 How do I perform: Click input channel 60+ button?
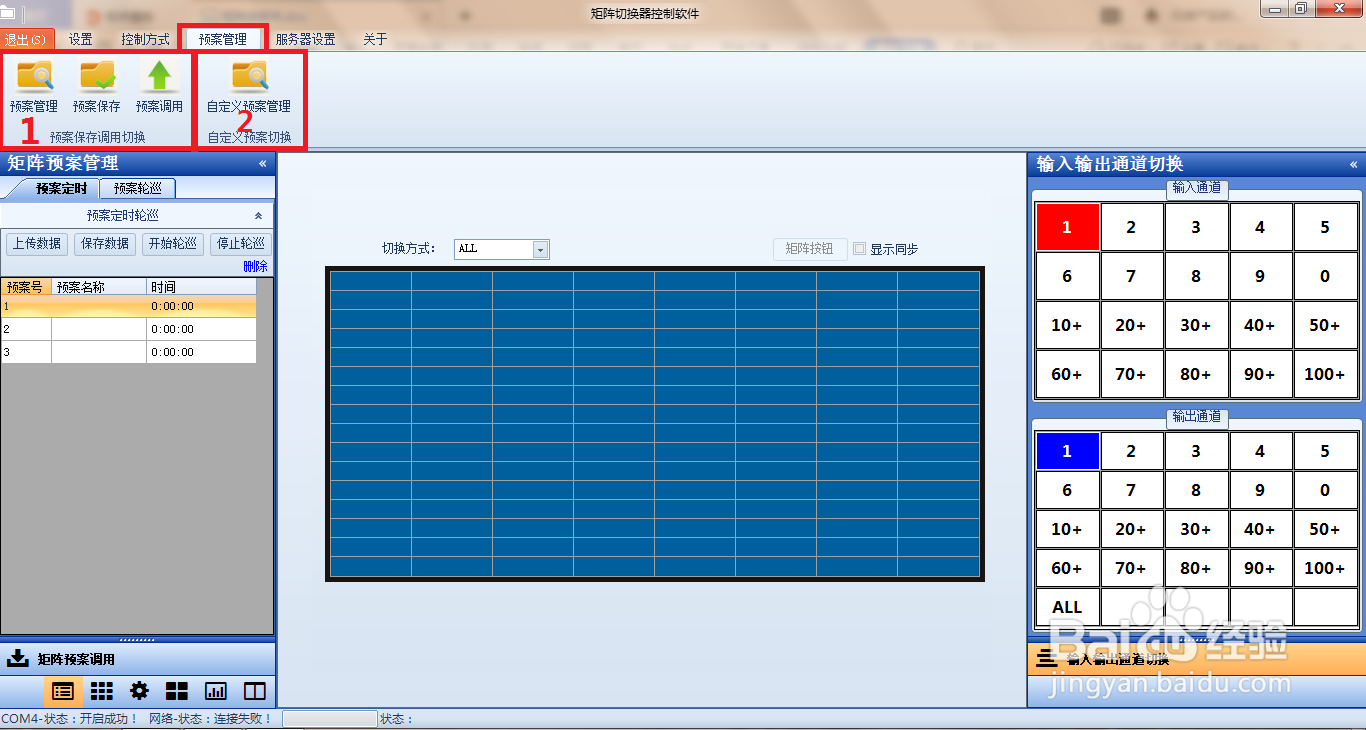(x=1067, y=374)
